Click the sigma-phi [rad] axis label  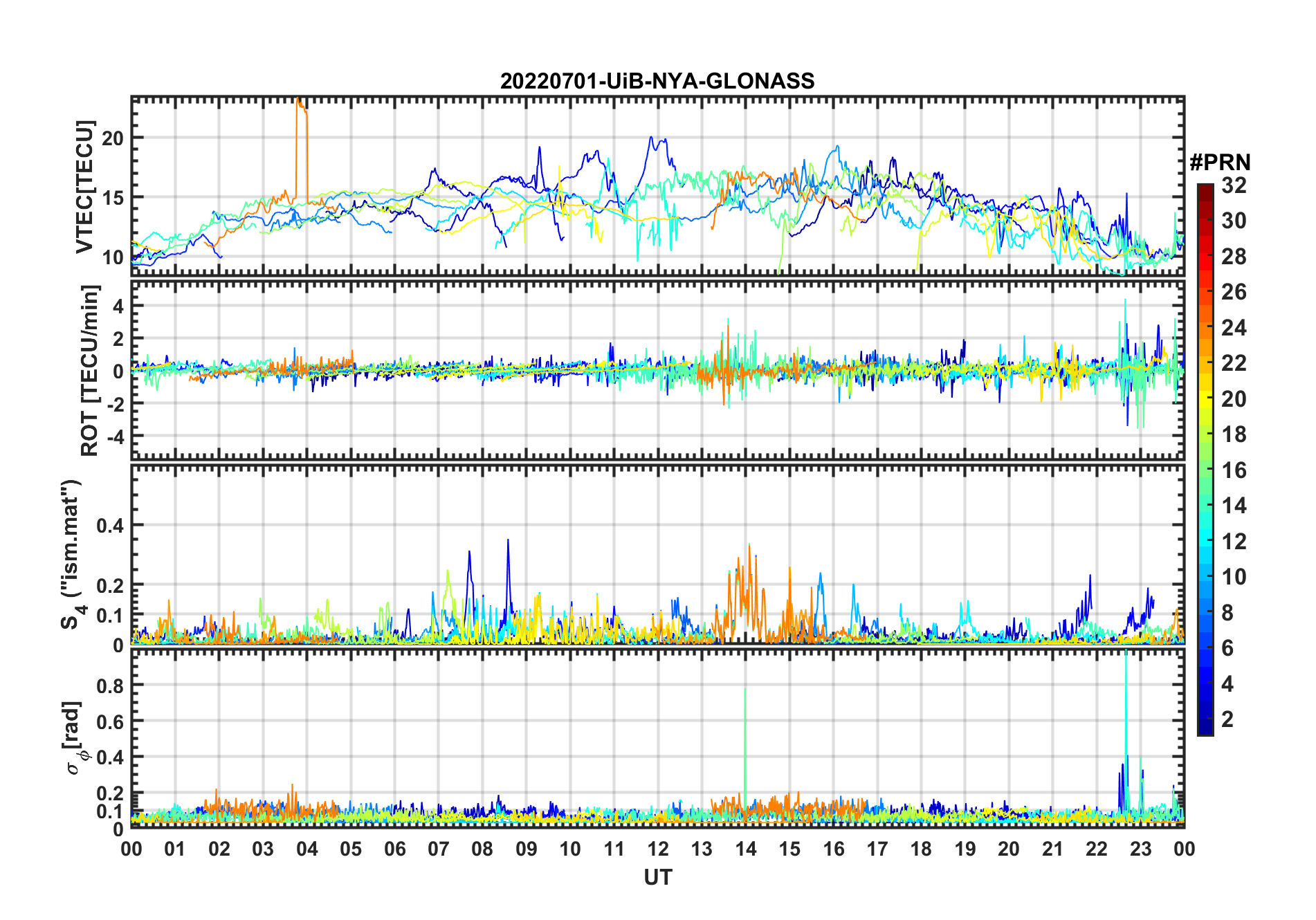(75, 737)
